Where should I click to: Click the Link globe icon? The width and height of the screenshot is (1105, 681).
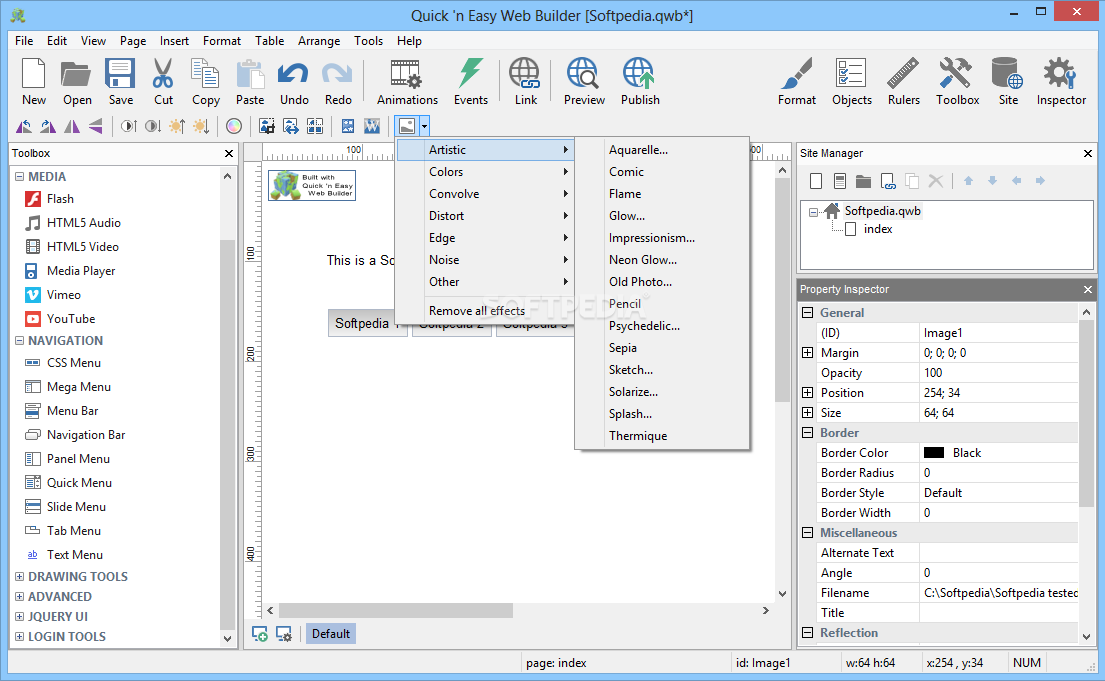coord(525,81)
